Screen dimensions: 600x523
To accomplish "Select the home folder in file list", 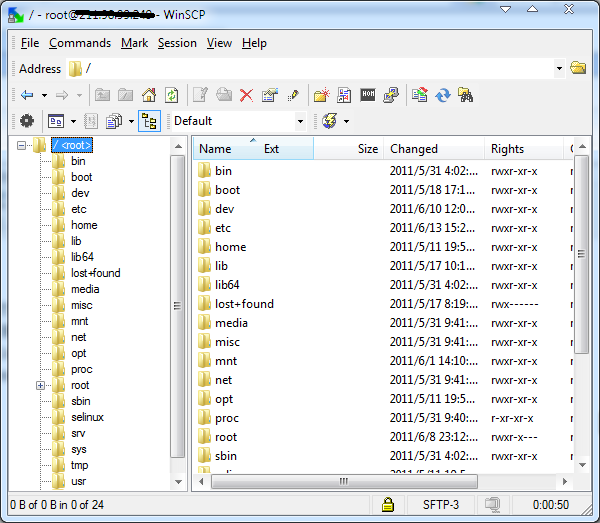I will (x=230, y=247).
